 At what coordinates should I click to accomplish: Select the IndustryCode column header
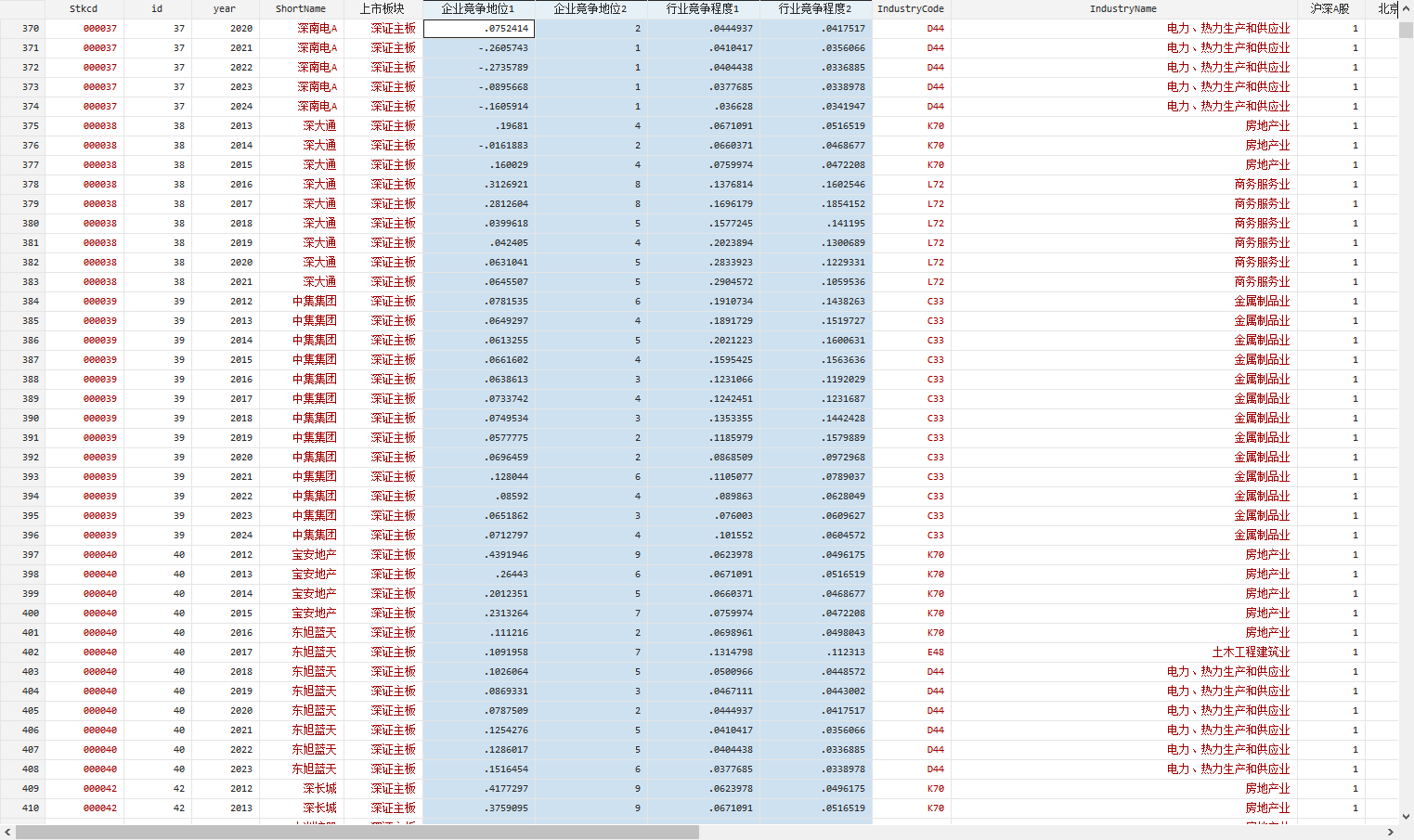(x=911, y=8)
